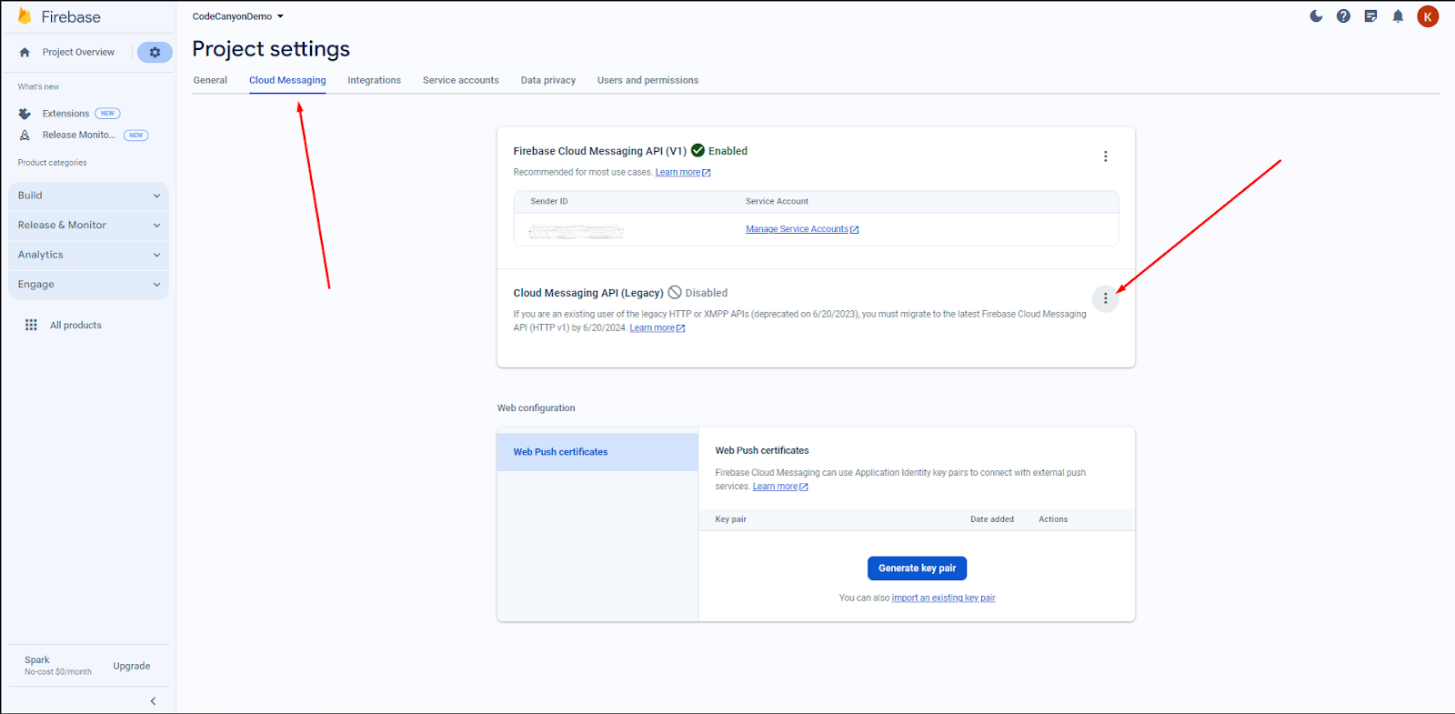Open project settings gear icon
This screenshot has width=1455, height=714.
tap(155, 52)
